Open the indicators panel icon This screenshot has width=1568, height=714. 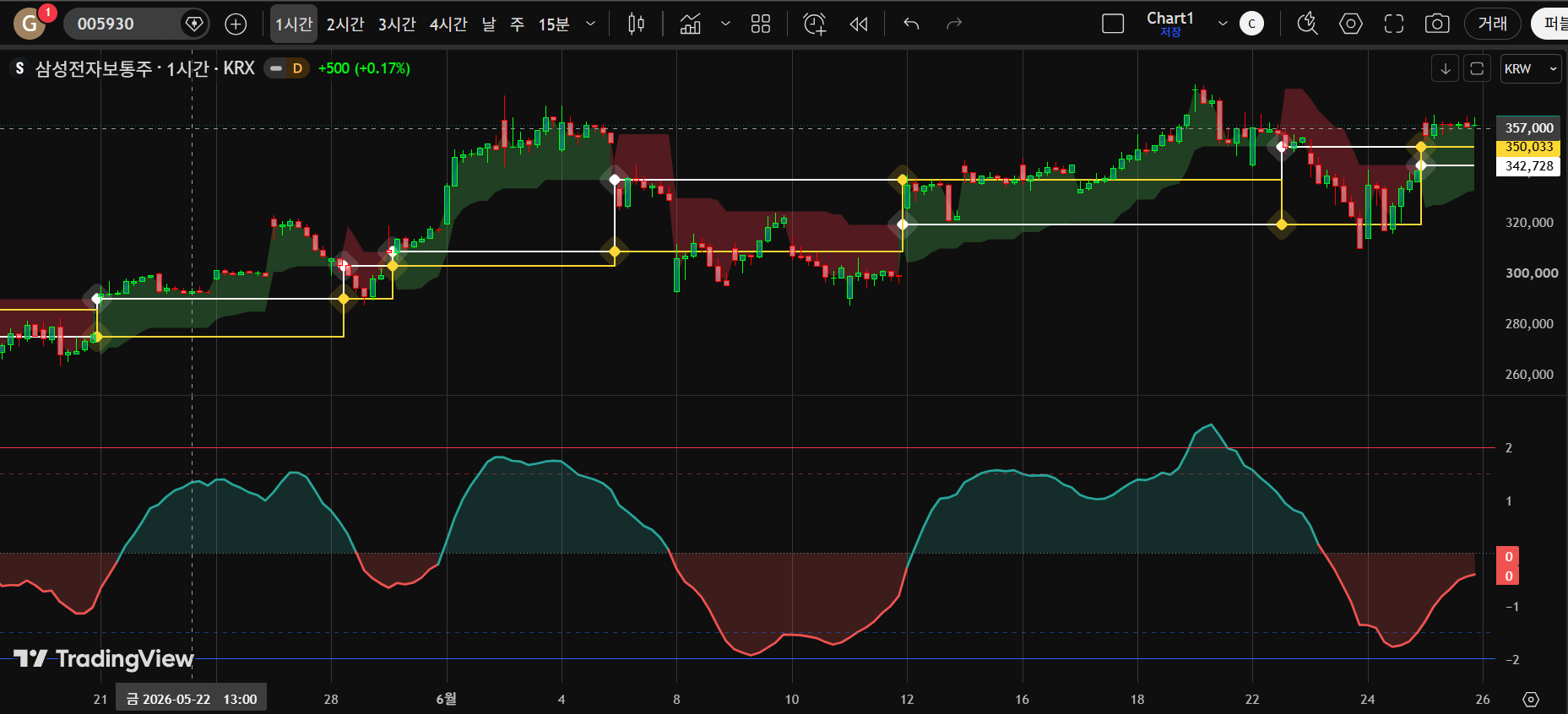(x=691, y=24)
